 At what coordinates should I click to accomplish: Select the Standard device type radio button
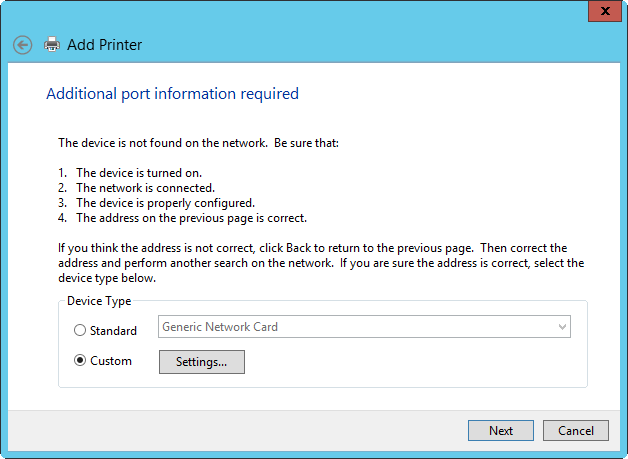pyautogui.click(x=80, y=331)
